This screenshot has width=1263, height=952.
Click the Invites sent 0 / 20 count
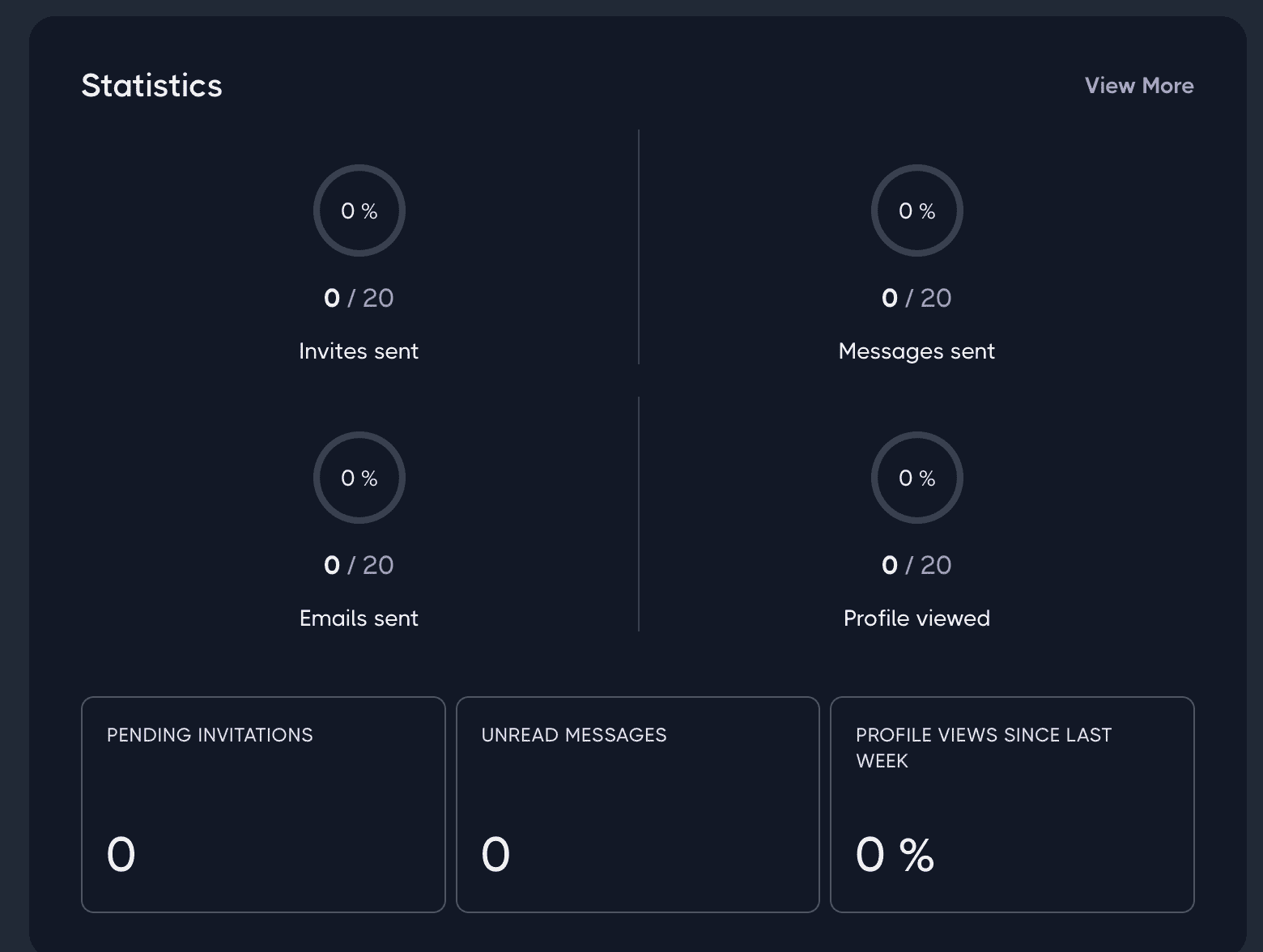click(359, 298)
